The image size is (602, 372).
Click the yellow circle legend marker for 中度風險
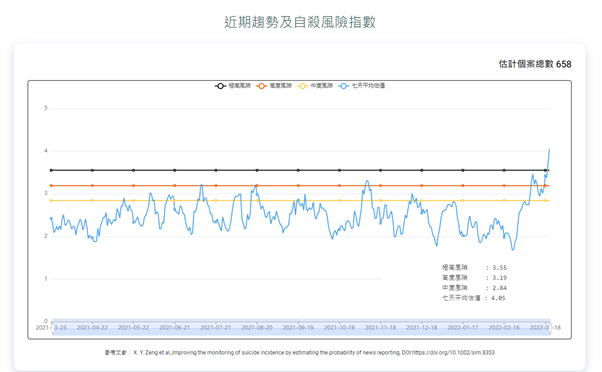click(302, 86)
